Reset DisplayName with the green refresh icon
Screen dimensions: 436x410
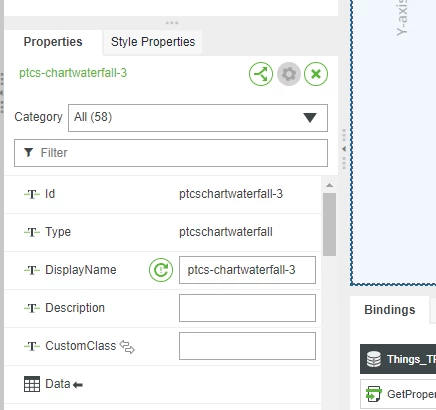click(x=161, y=270)
